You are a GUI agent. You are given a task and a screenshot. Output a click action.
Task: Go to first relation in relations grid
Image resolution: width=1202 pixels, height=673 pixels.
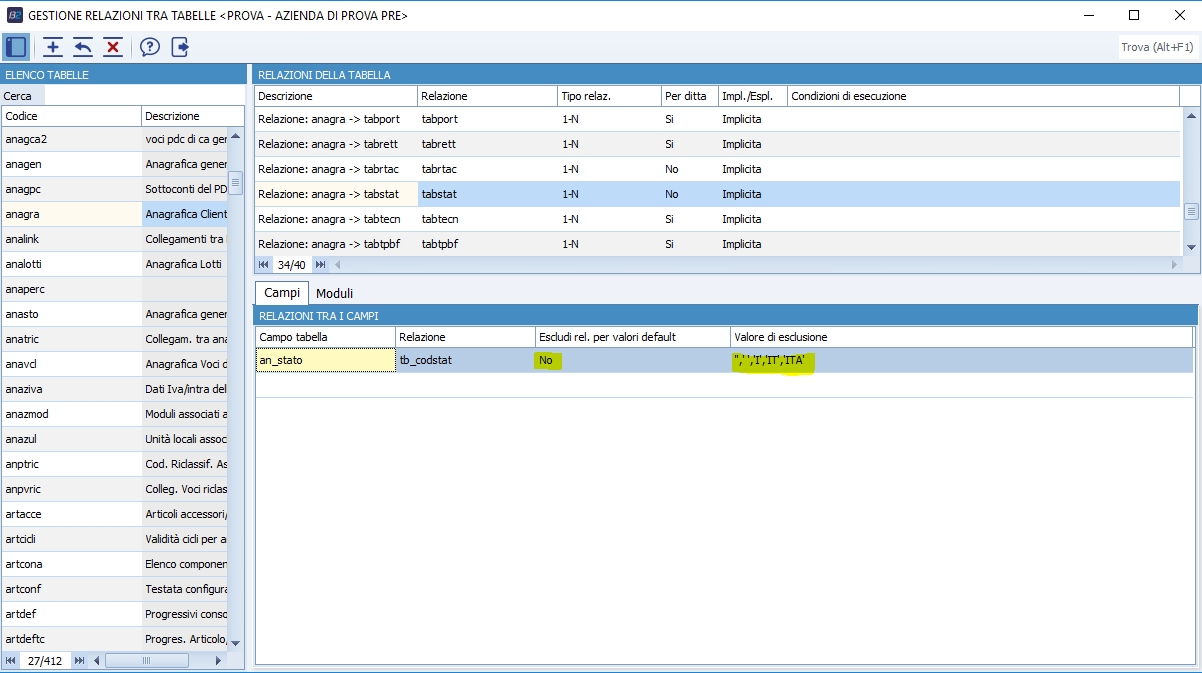coord(264,265)
